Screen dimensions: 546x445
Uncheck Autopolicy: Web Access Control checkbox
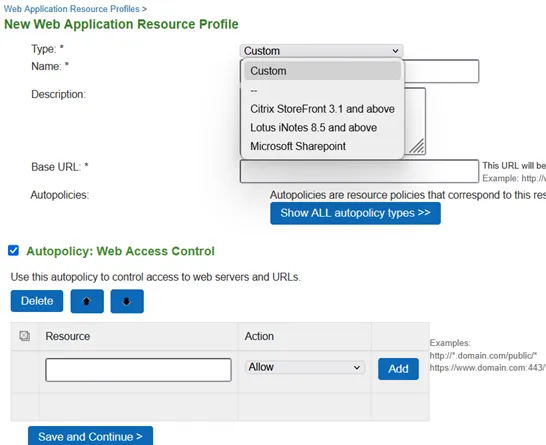[13, 250]
